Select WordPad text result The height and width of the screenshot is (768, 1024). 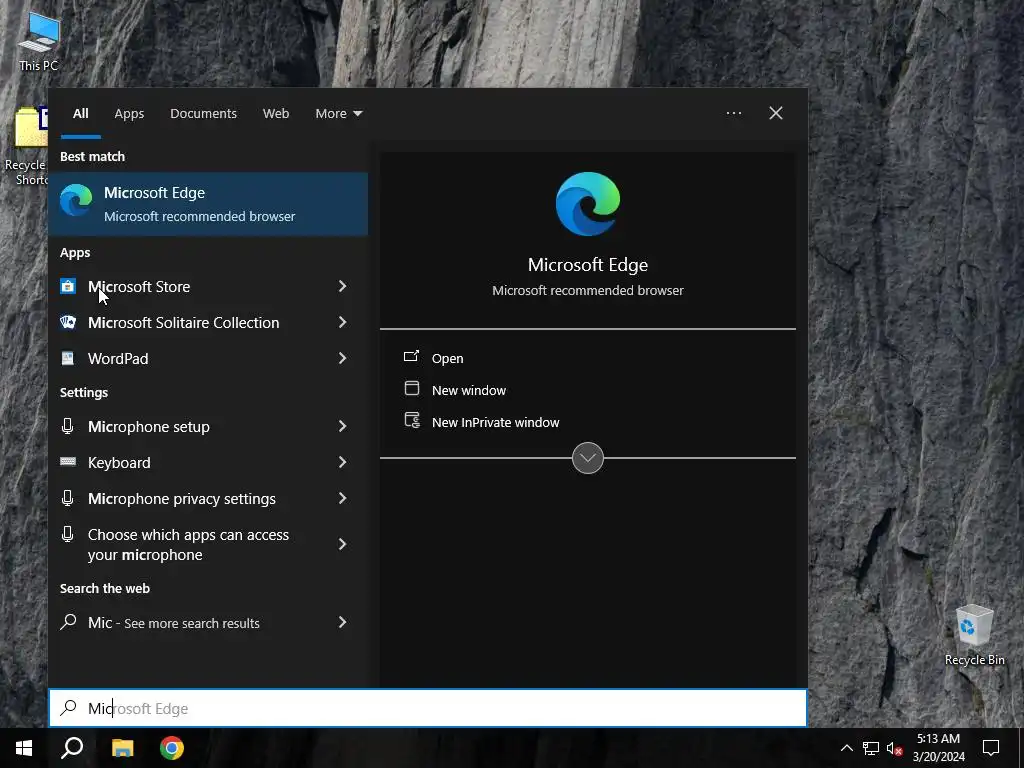coord(118,359)
